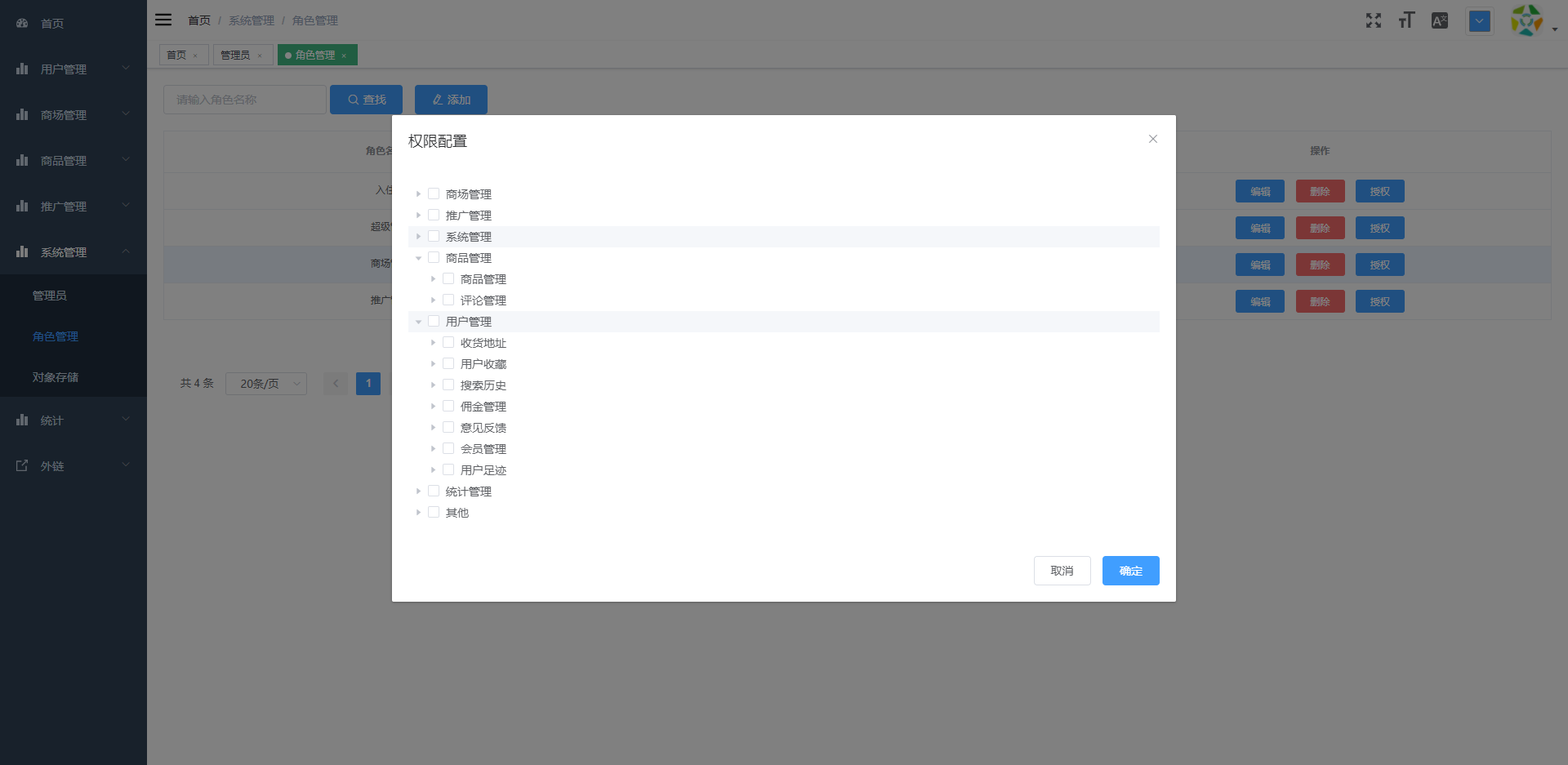Open the 20条/页 page size dropdown
1568x765 pixels.
tap(265, 384)
